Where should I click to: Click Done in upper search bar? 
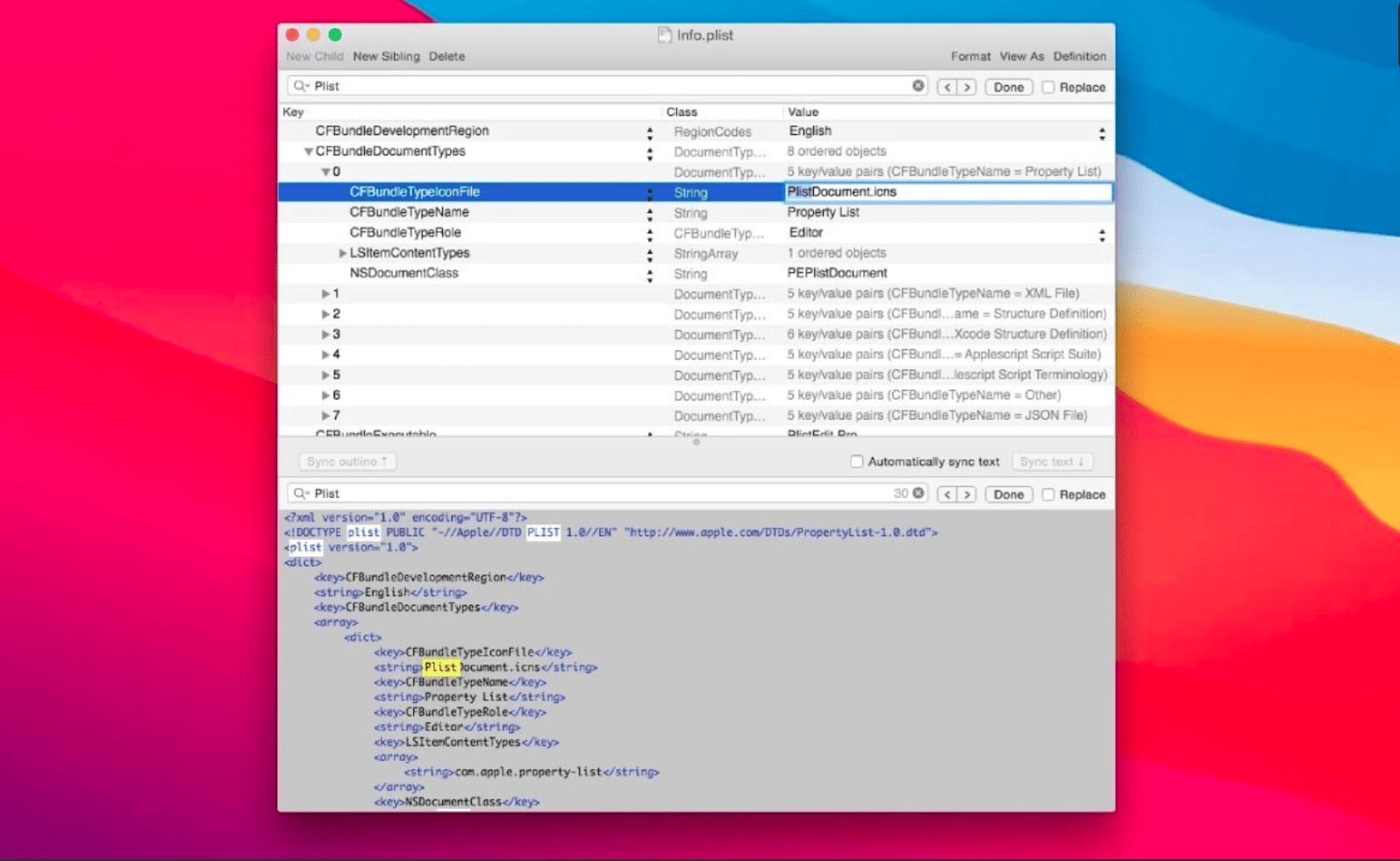(1009, 87)
